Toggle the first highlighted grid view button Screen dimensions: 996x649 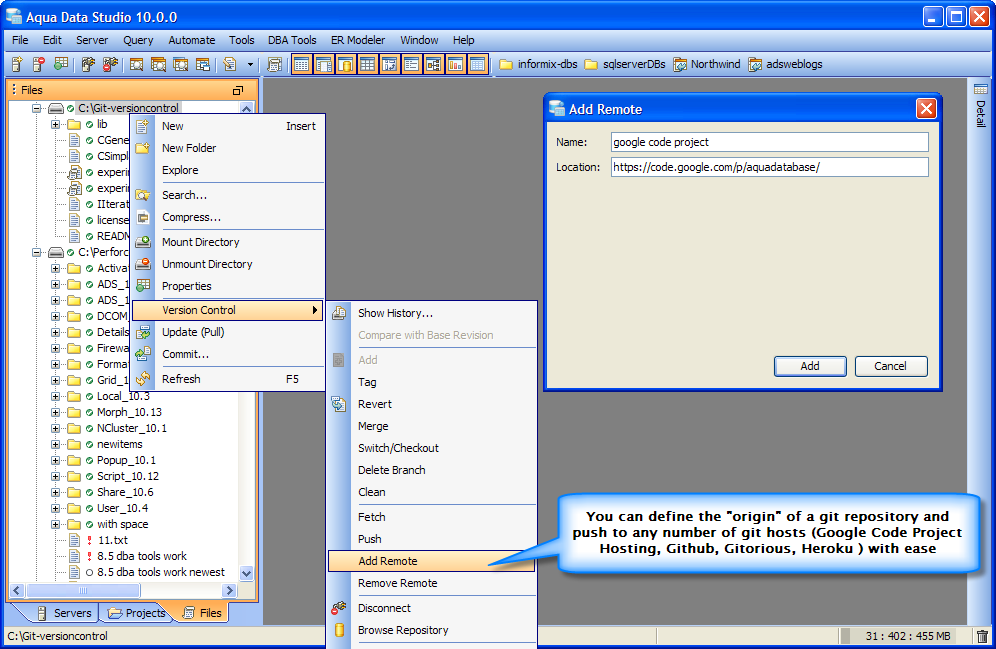302,64
